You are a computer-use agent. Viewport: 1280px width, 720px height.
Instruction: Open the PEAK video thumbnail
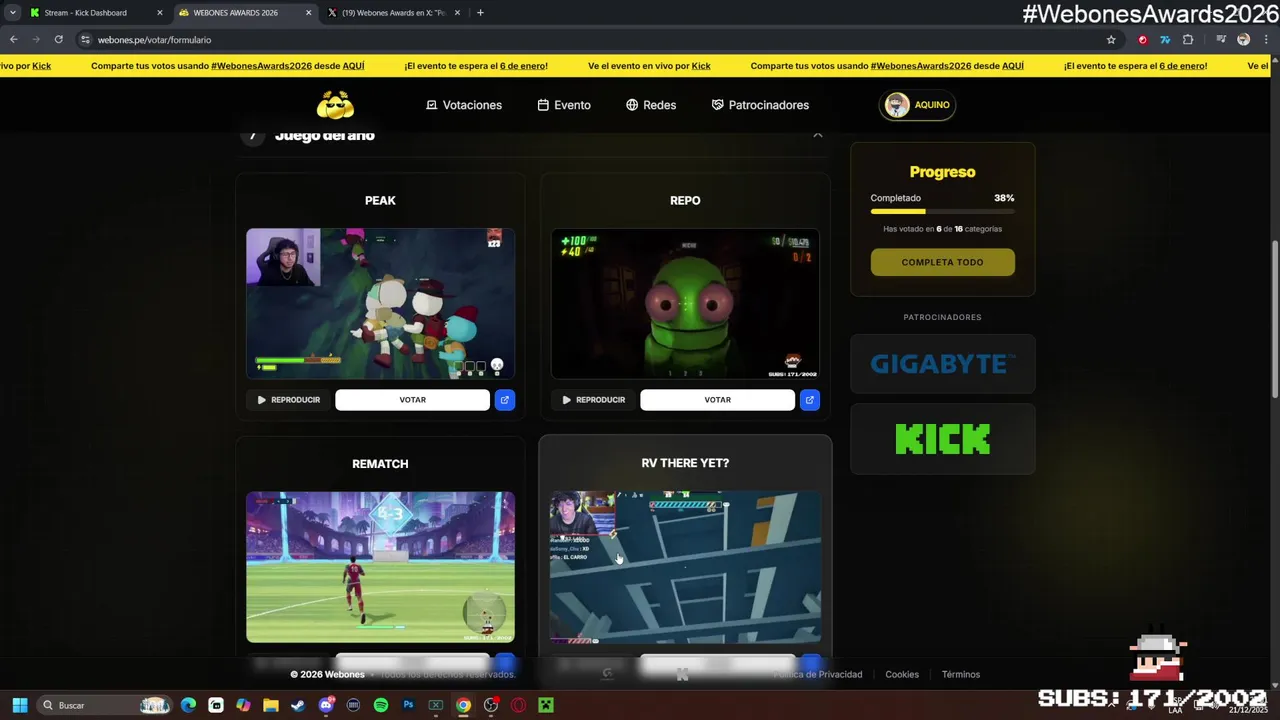click(x=381, y=304)
